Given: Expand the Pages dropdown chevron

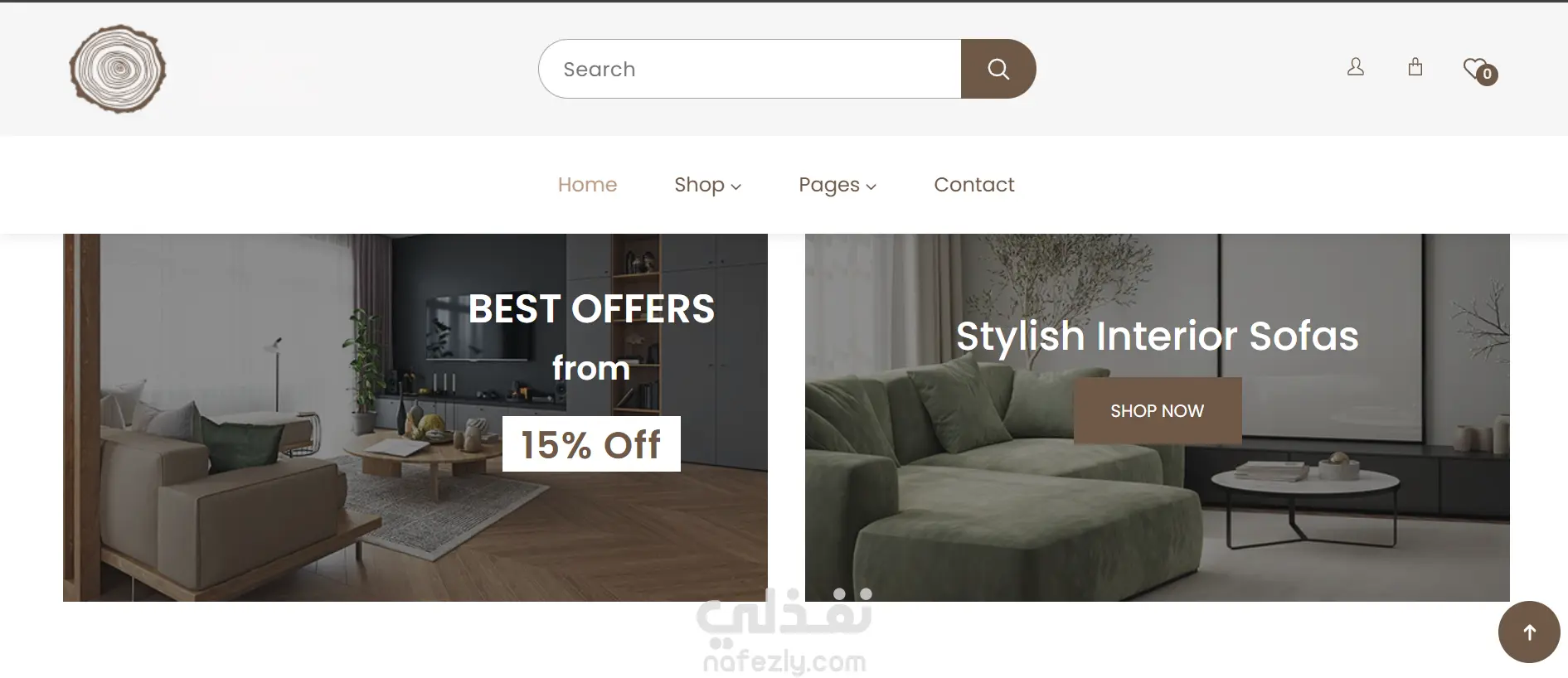Looking at the screenshot, I should tap(871, 187).
